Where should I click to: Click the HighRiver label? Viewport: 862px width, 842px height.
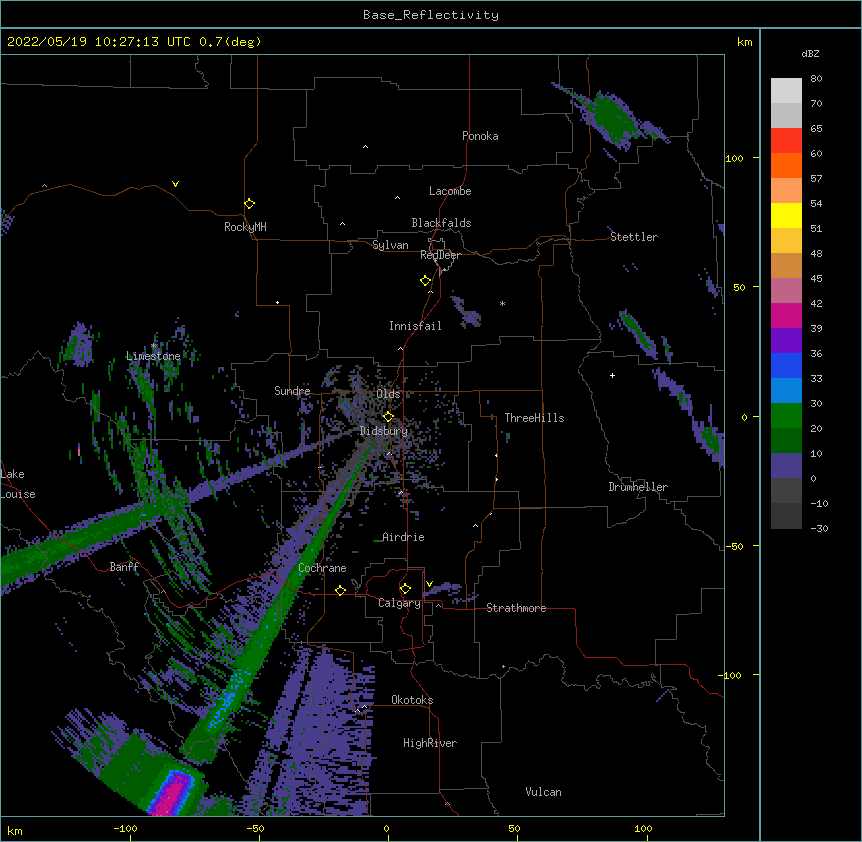tap(430, 743)
